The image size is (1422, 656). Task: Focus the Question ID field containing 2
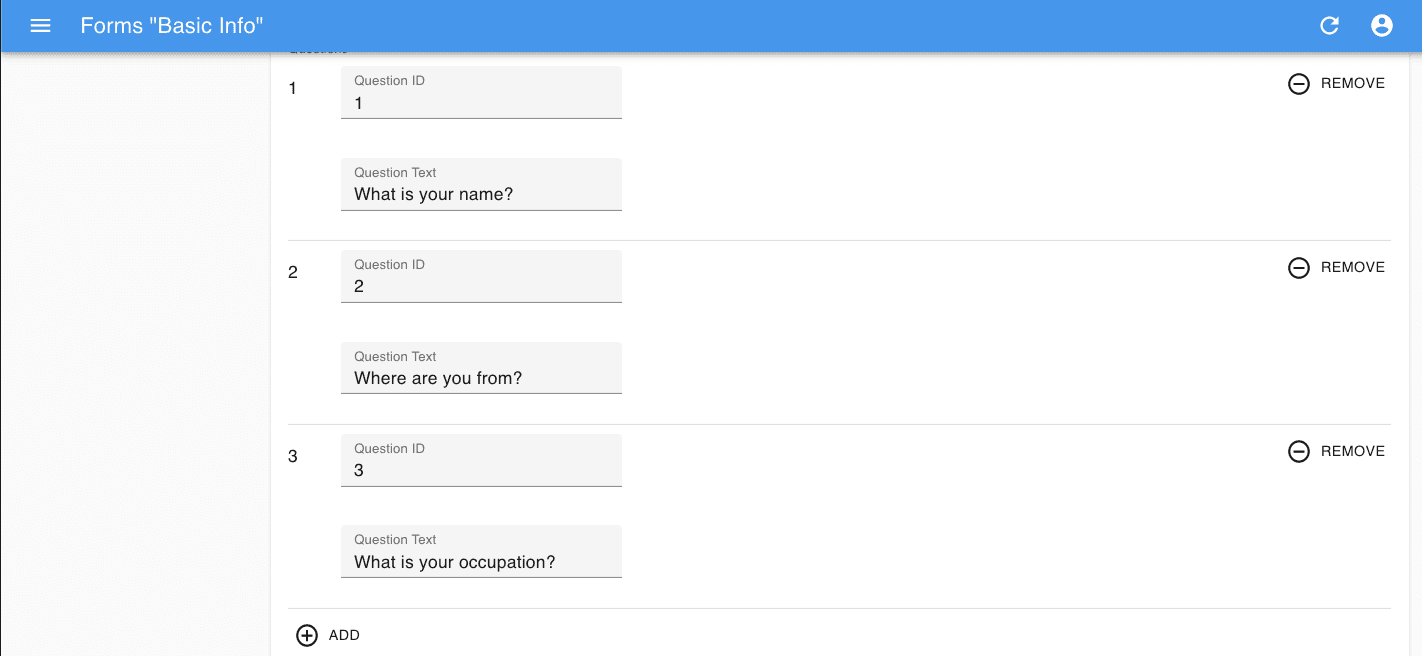[x=481, y=286]
